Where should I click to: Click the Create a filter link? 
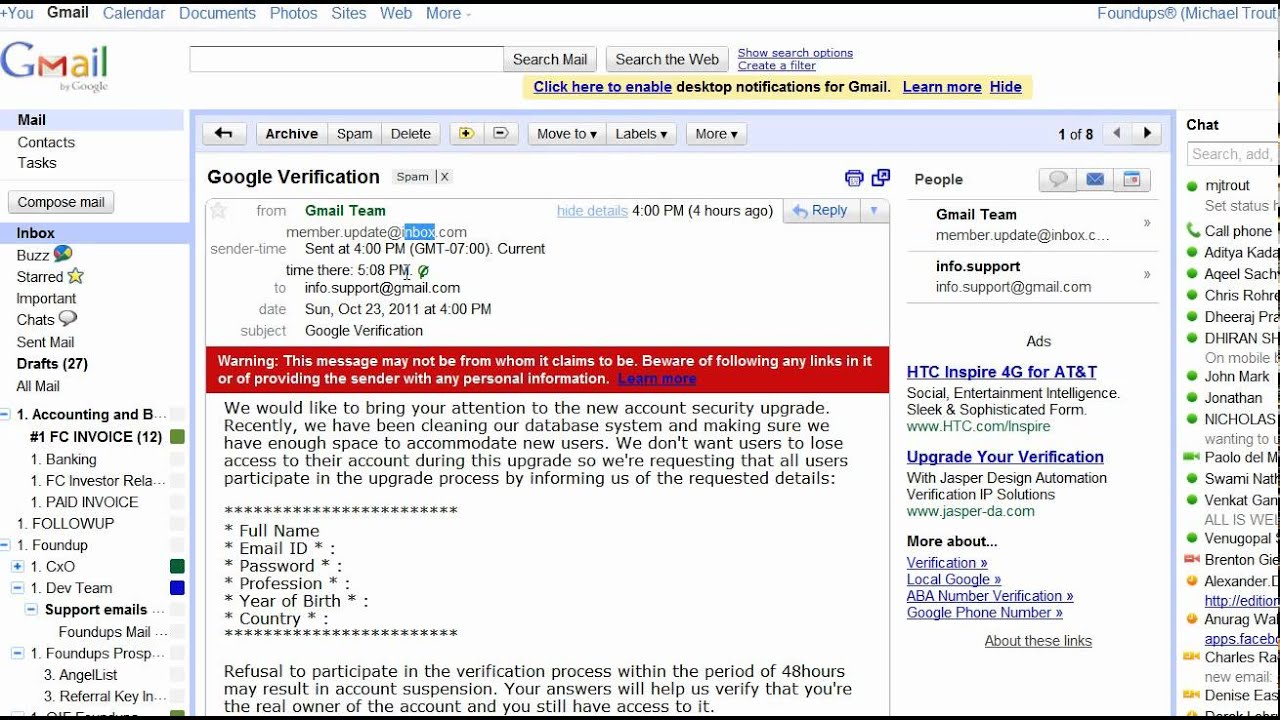click(x=777, y=66)
